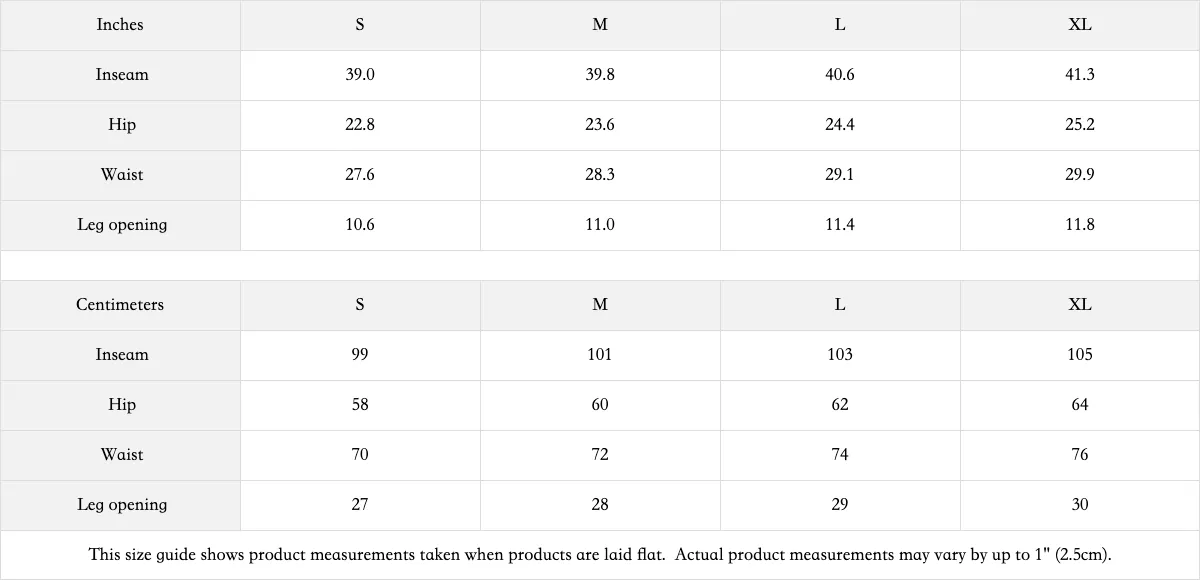Click the Inches table header cell
The height and width of the screenshot is (580, 1200).
[120, 25]
